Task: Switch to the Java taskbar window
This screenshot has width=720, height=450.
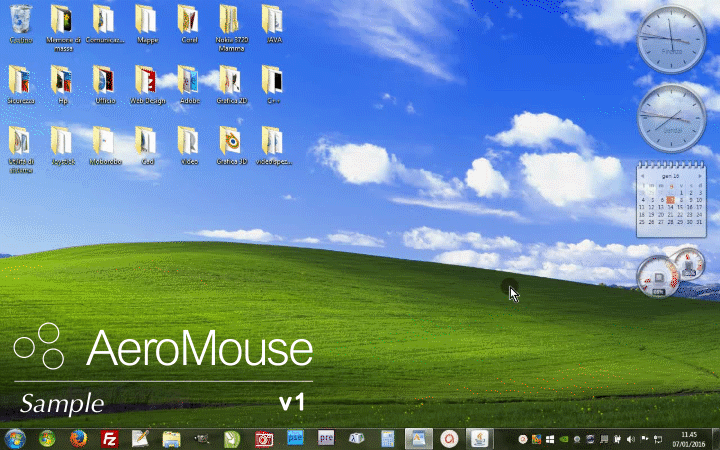Action: pyautogui.click(x=480, y=439)
